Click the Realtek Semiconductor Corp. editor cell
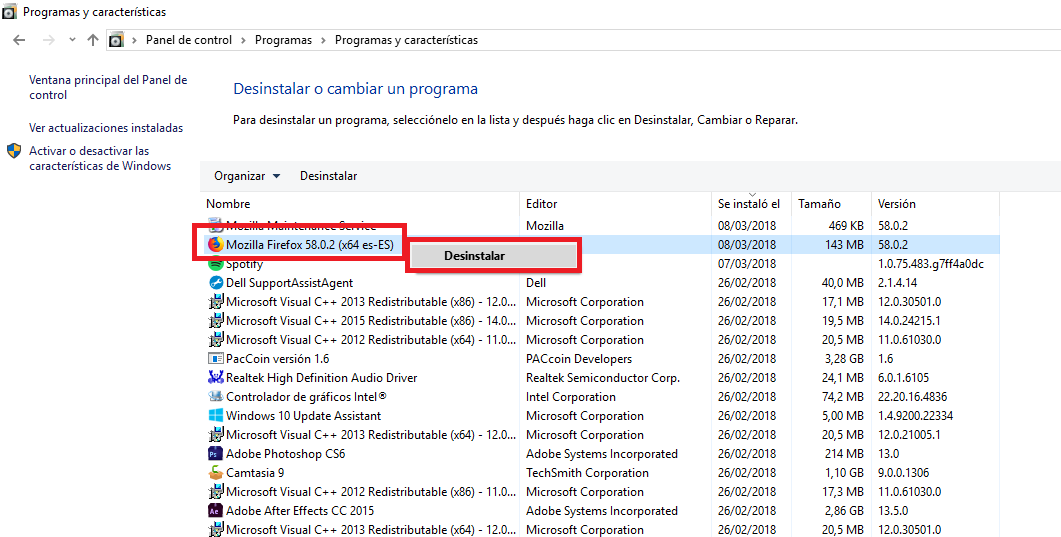Screen dimensions: 1061x537 [x=603, y=378]
